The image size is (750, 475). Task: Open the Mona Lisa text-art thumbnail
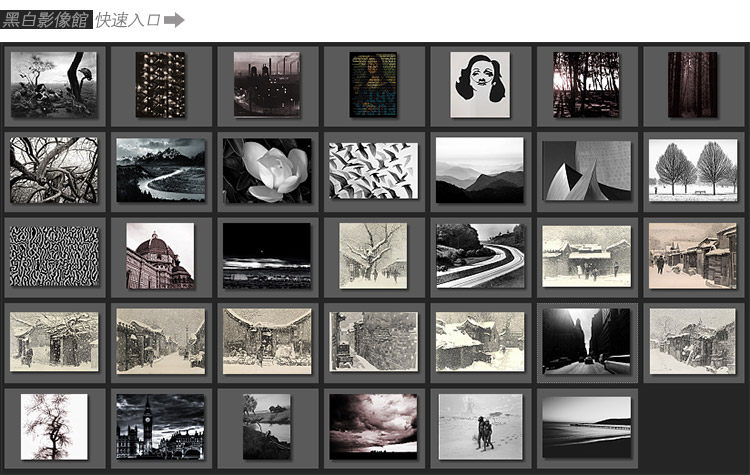[x=373, y=85]
